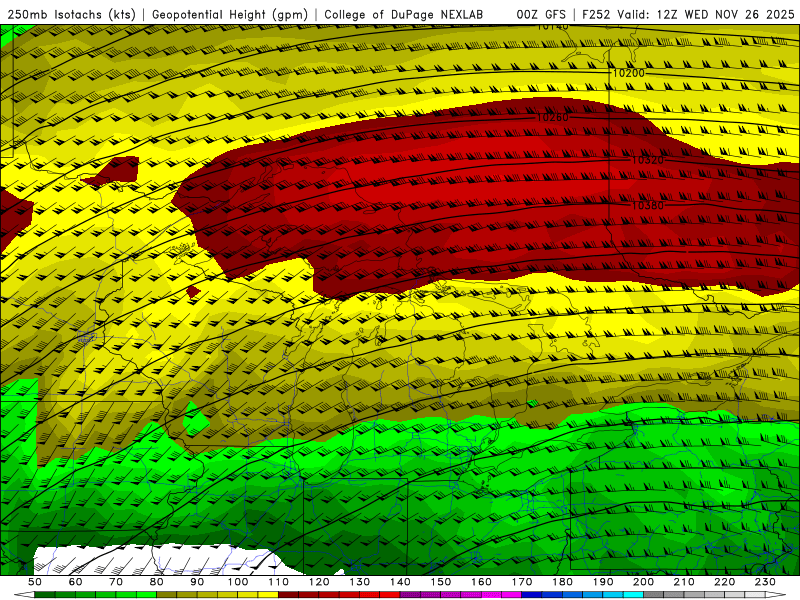
Task: Click the 10260 height contour label
Action: [553, 117]
